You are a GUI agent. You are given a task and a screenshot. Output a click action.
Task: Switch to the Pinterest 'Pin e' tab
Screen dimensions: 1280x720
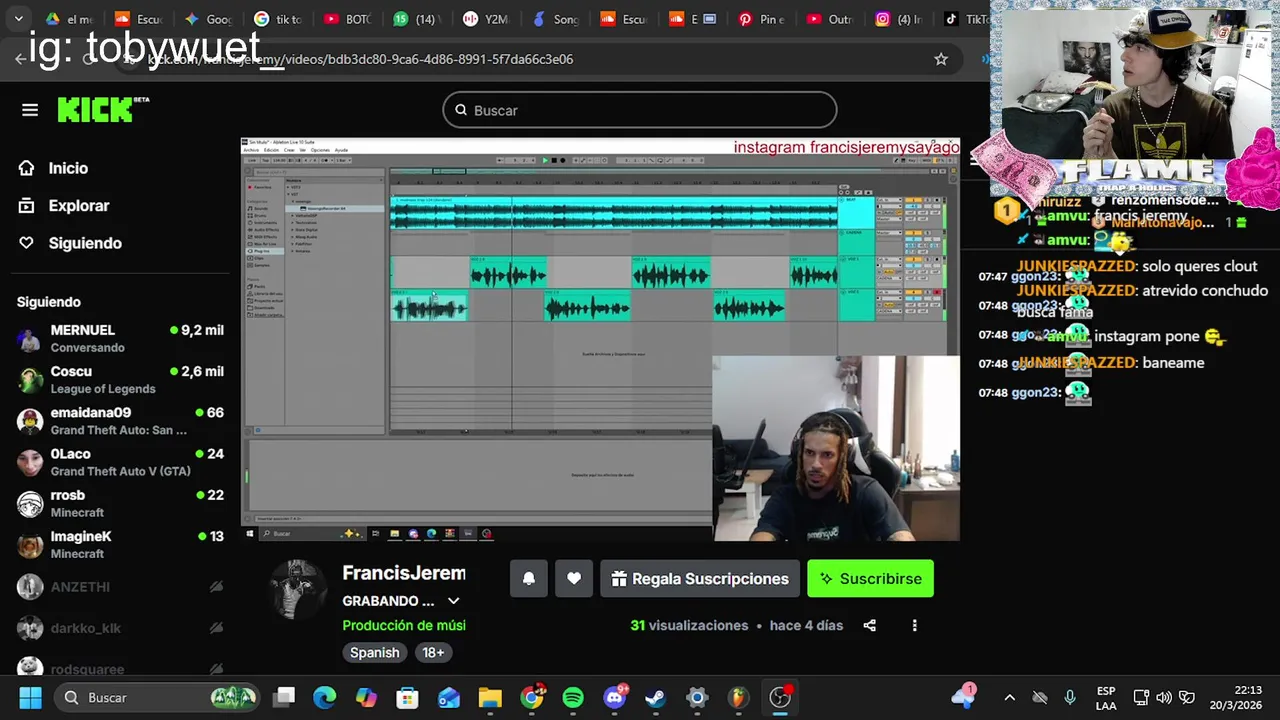tap(762, 19)
